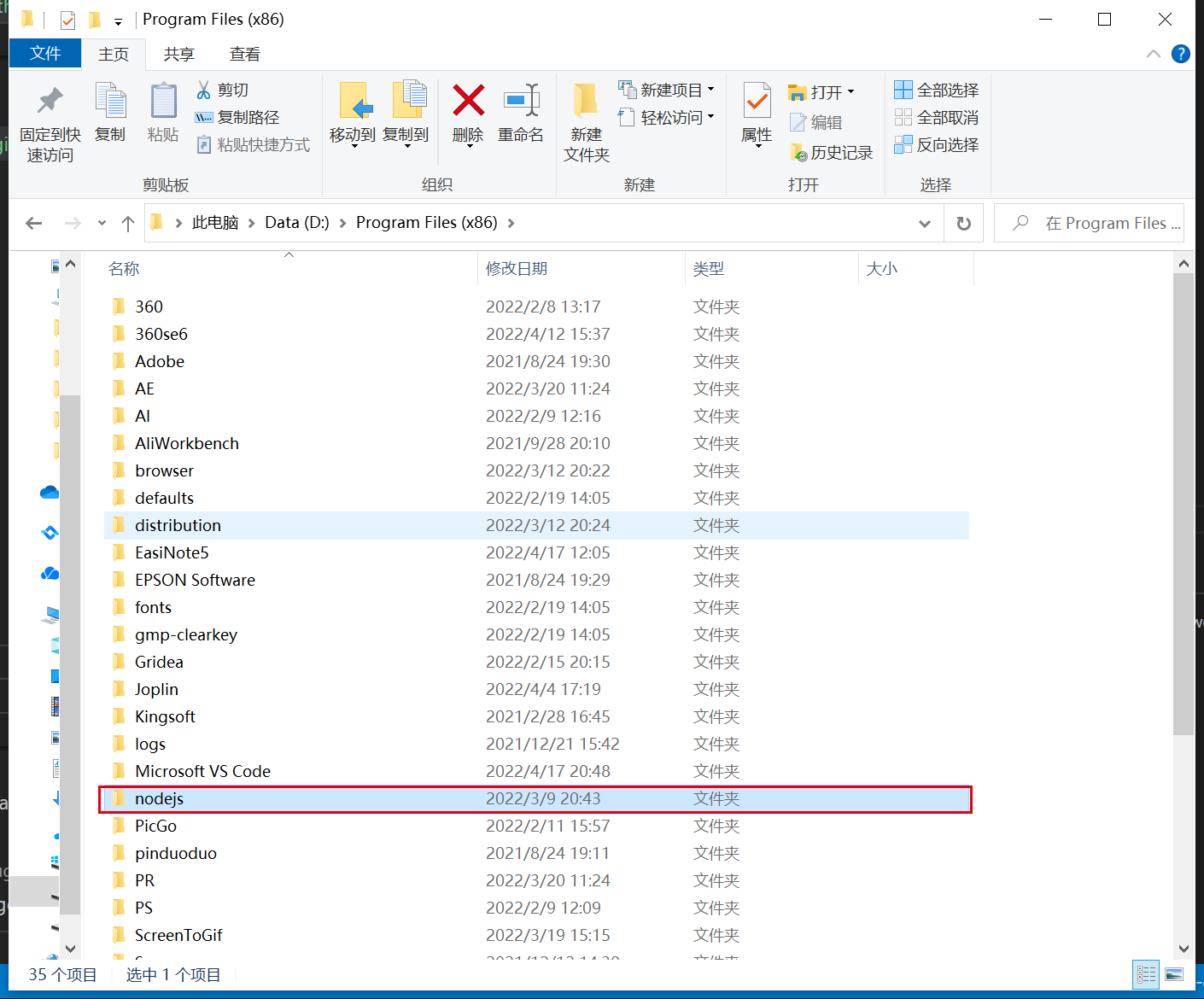Click the Edit command in Open group
The height and width of the screenshot is (999, 1204).
point(816,122)
